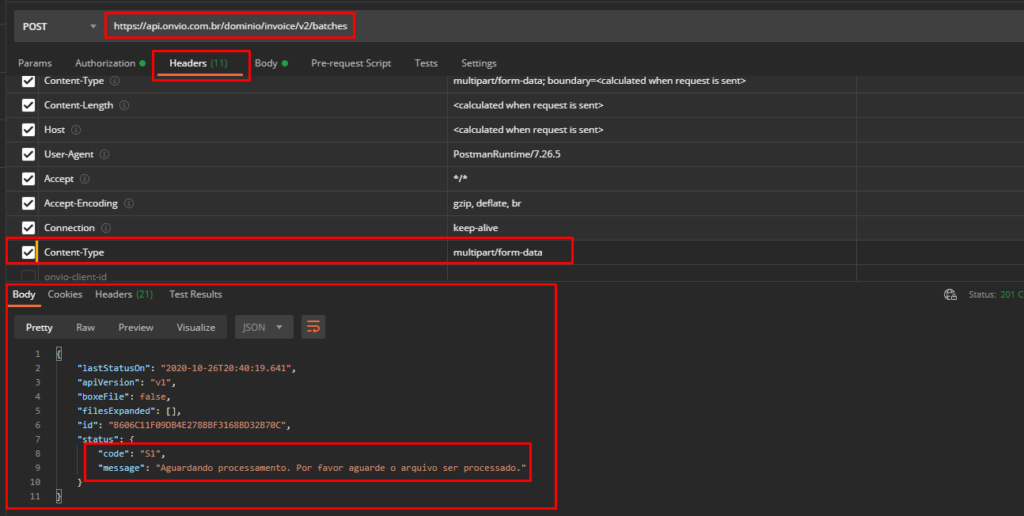
Task: Toggle response line wrap icon
Action: (x=313, y=327)
